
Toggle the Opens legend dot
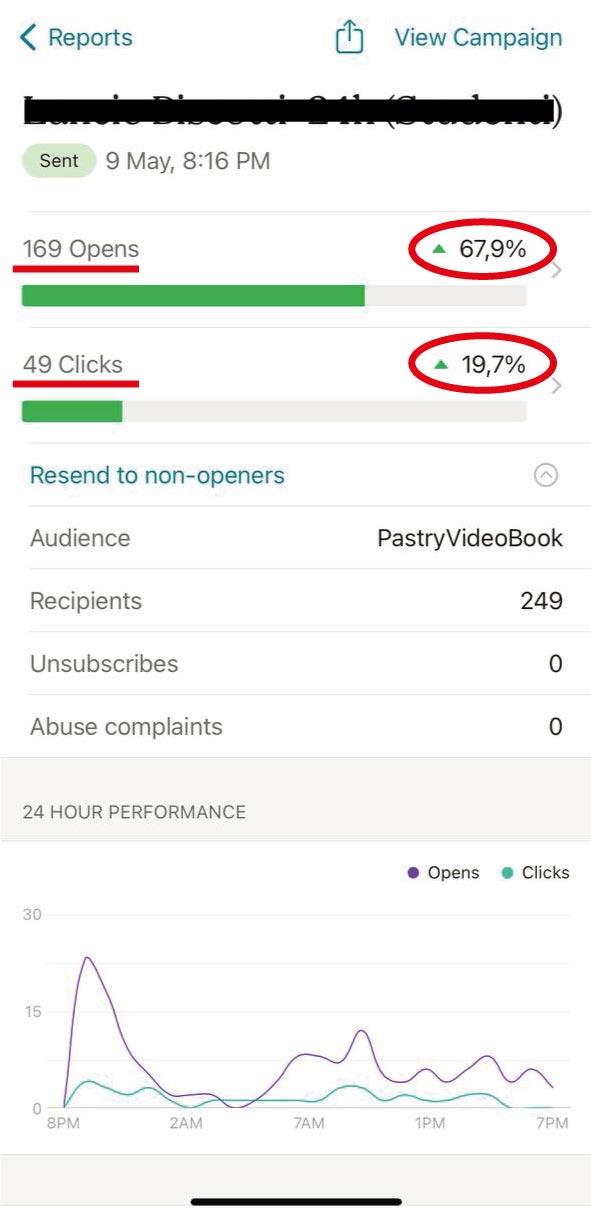[413, 873]
